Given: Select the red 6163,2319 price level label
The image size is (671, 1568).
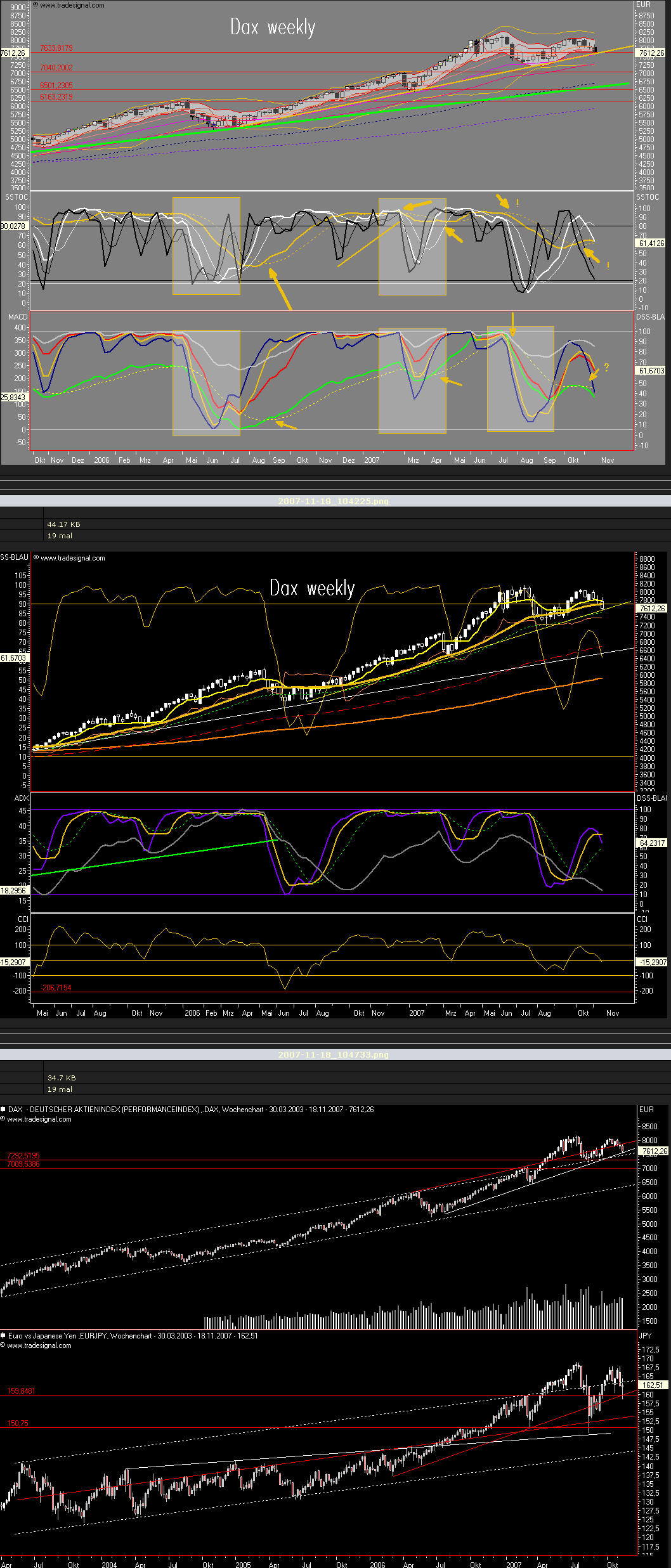Looking at the screenshot, I should click(x=56, y=97).
